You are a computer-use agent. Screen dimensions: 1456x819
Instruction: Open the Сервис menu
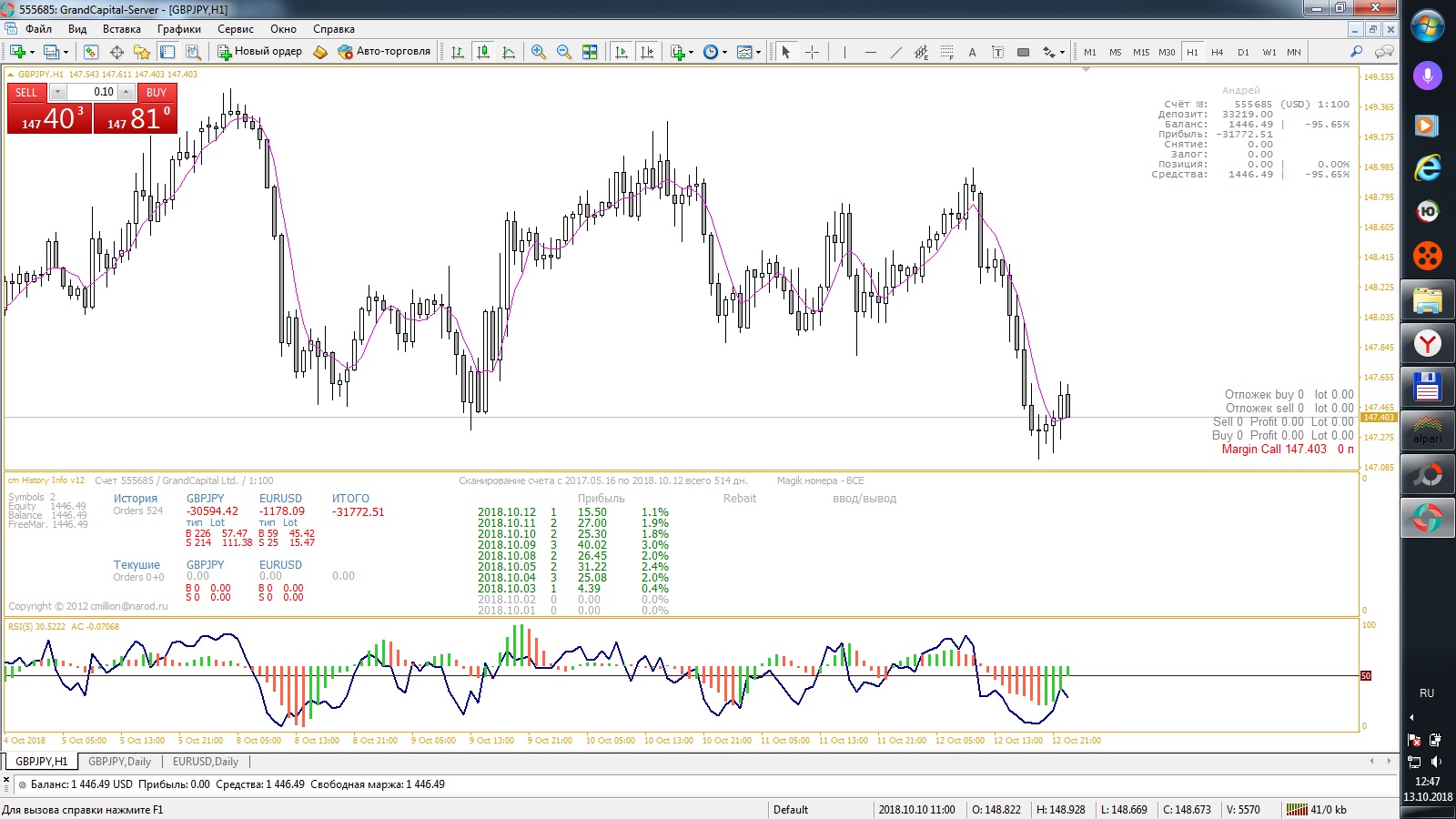(x=235, y=29)
